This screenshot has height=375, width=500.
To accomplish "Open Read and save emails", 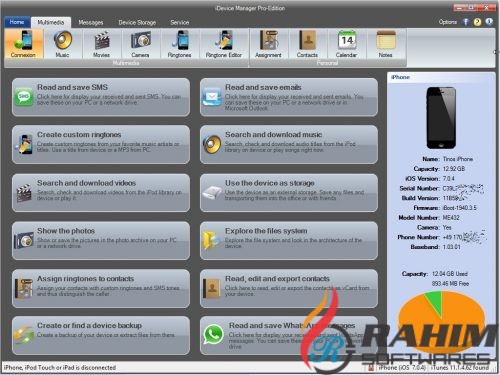I will (289, 97).
